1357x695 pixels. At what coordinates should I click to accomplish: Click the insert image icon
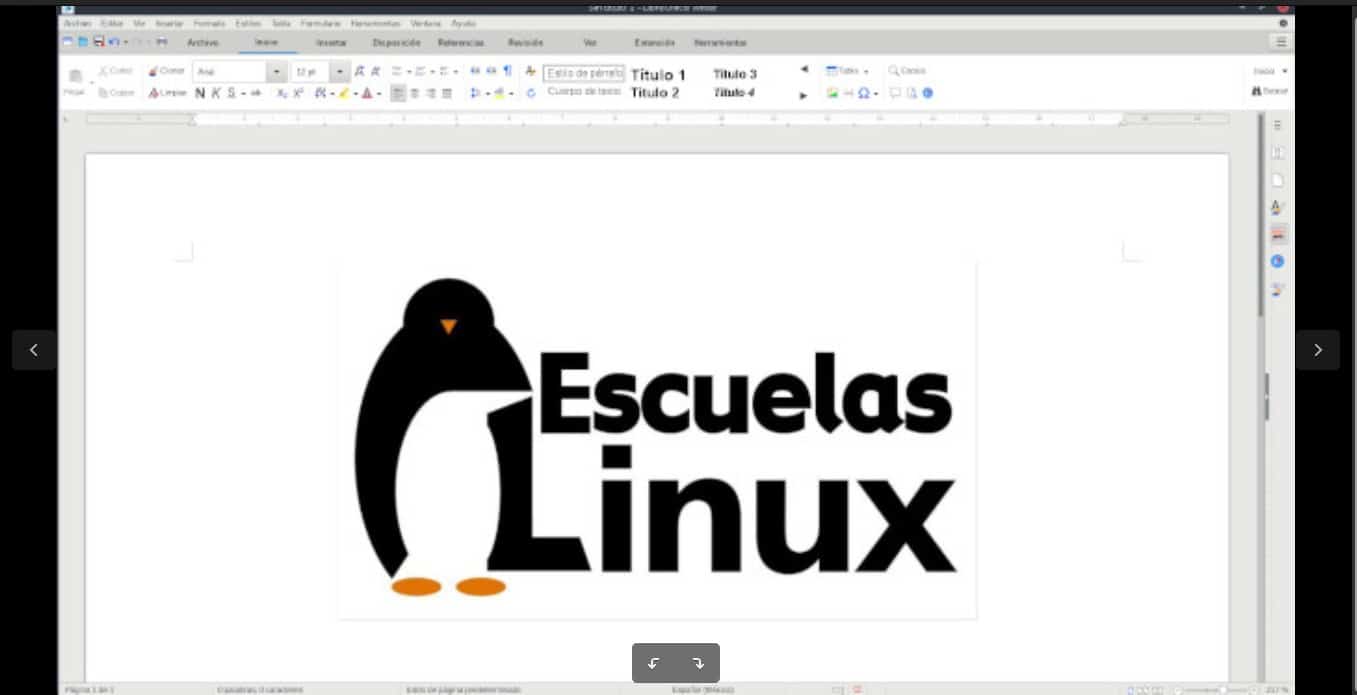tap(831, 93)
